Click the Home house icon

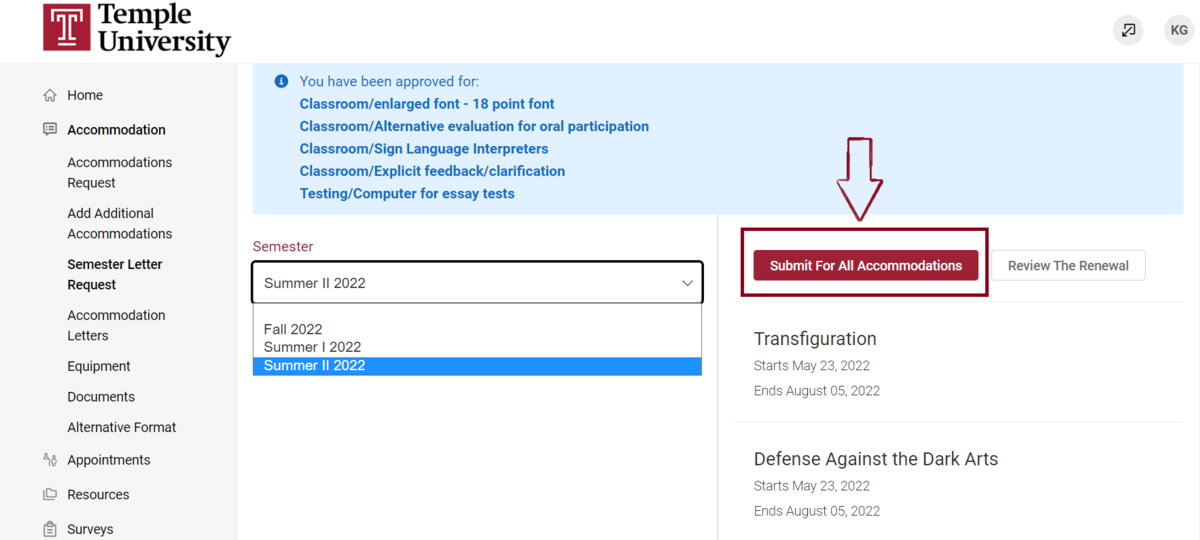tap(50, 95)
